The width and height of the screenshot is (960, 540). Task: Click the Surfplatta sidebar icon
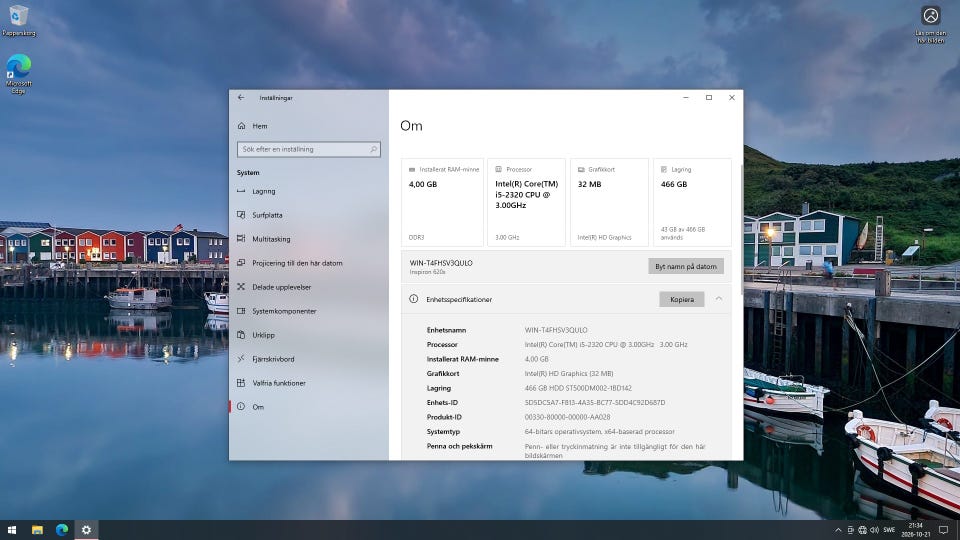click(x=241, y=215)
